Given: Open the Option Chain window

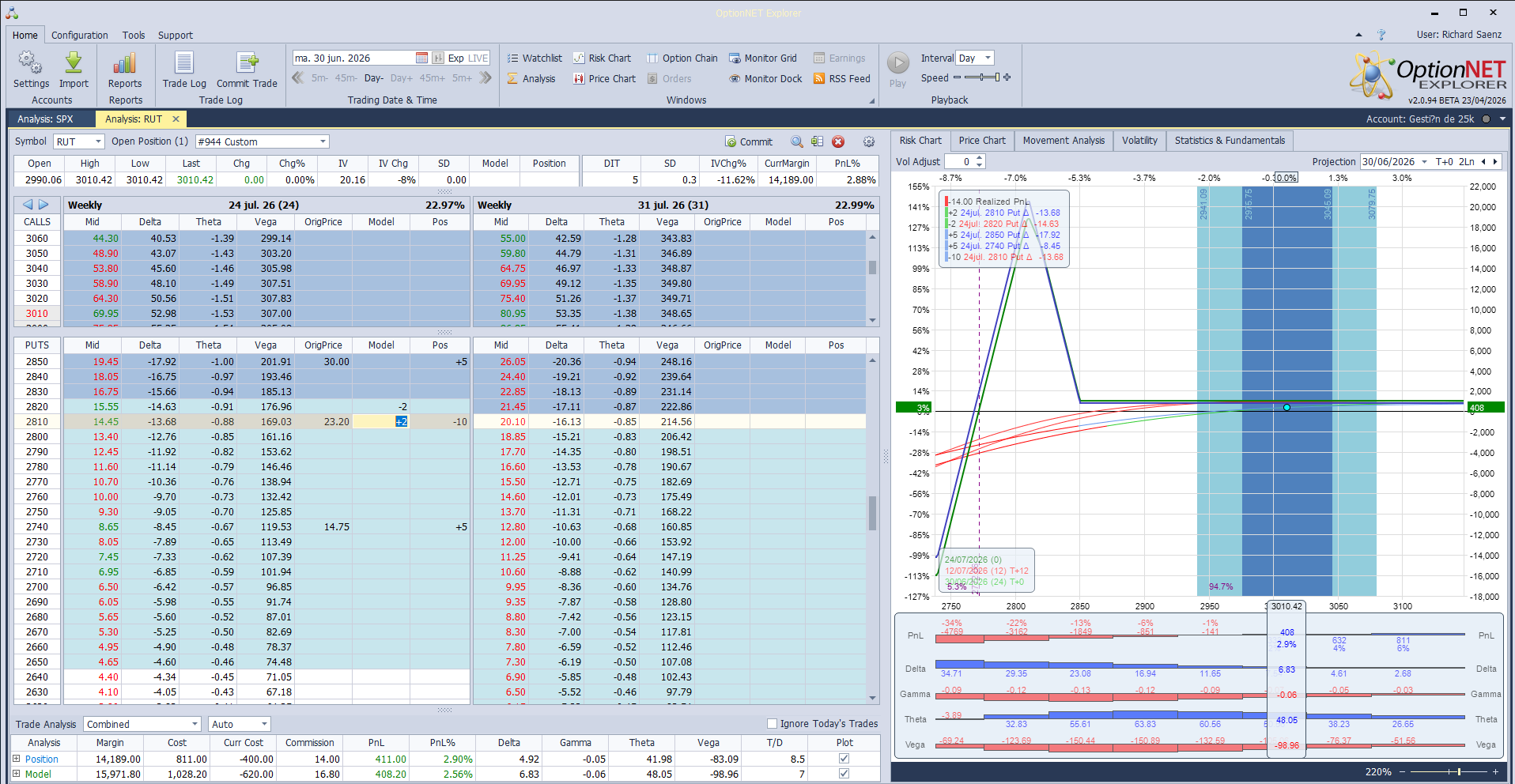Looking at the screenshot, I should pos(682,58).
